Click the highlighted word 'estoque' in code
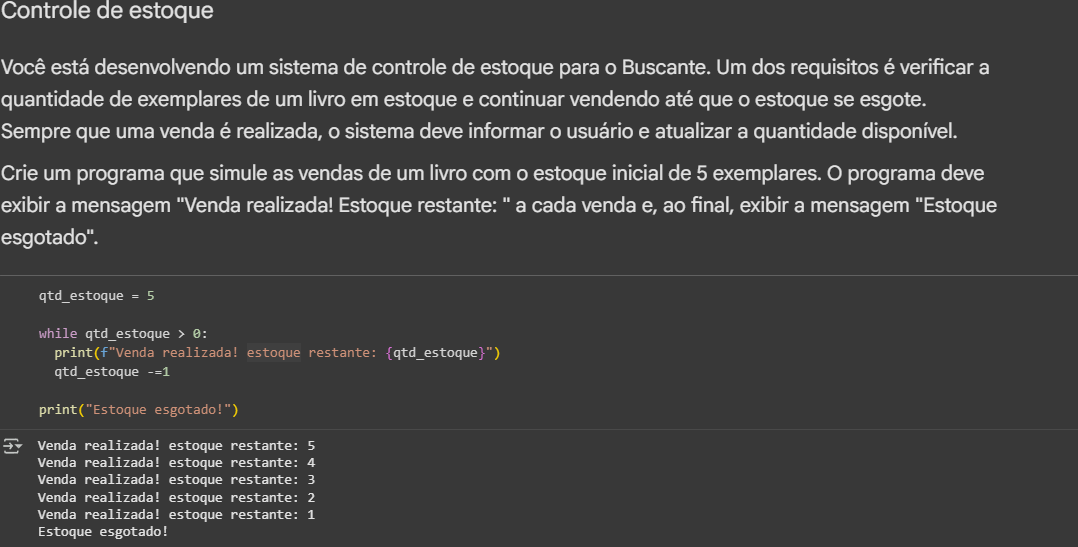1078x547 pixels. 273,353
